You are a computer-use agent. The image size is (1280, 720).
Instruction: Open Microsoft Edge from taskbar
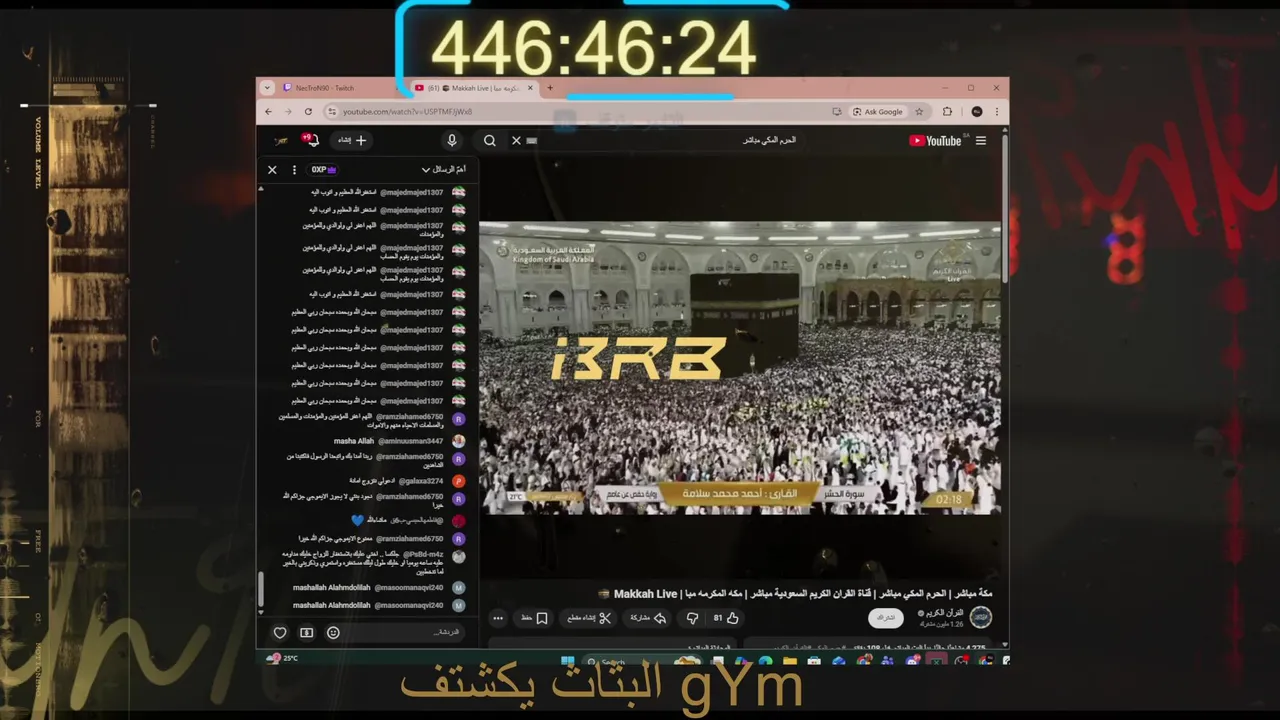[x=766, y=661]
